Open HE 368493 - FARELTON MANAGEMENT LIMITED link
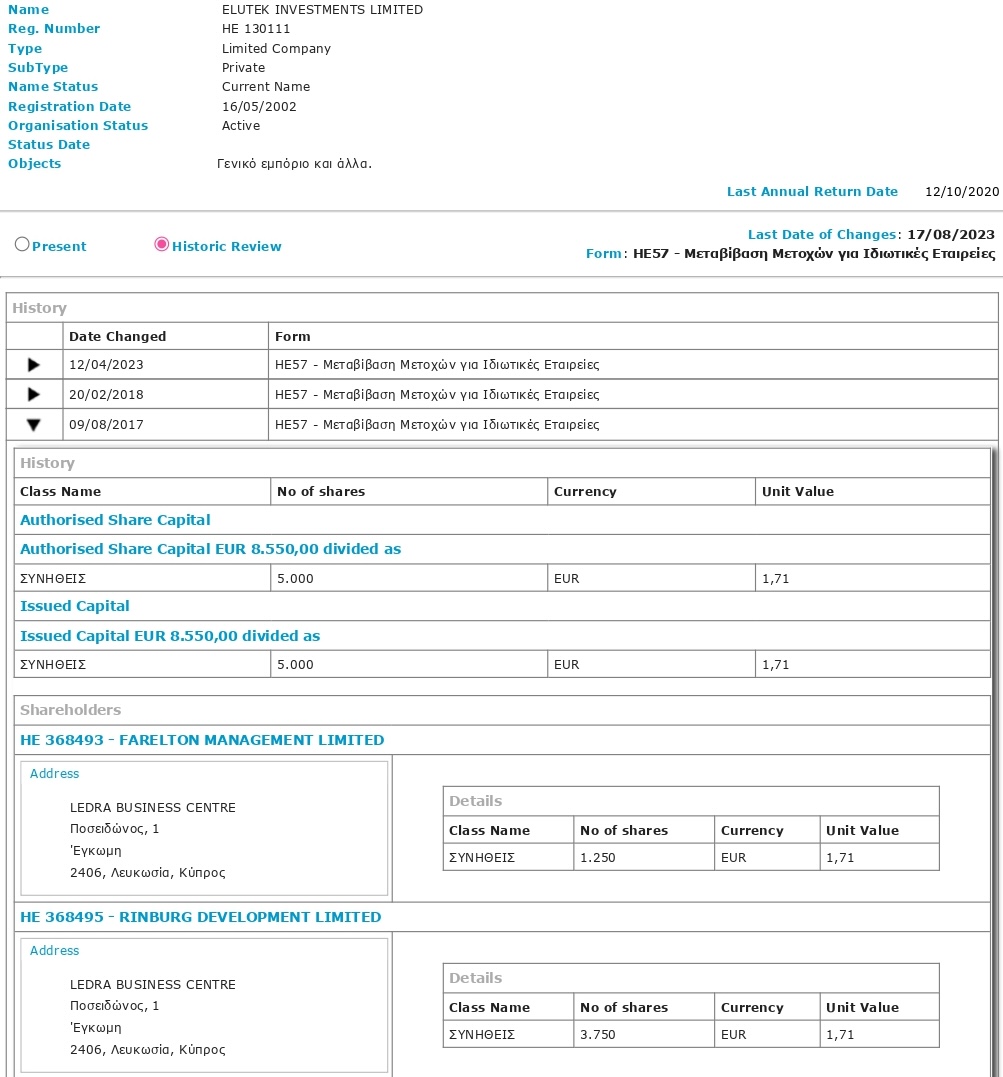The width and height of the screenshot is (1003, 1077). pyautogui.click(x=202, y=740)
